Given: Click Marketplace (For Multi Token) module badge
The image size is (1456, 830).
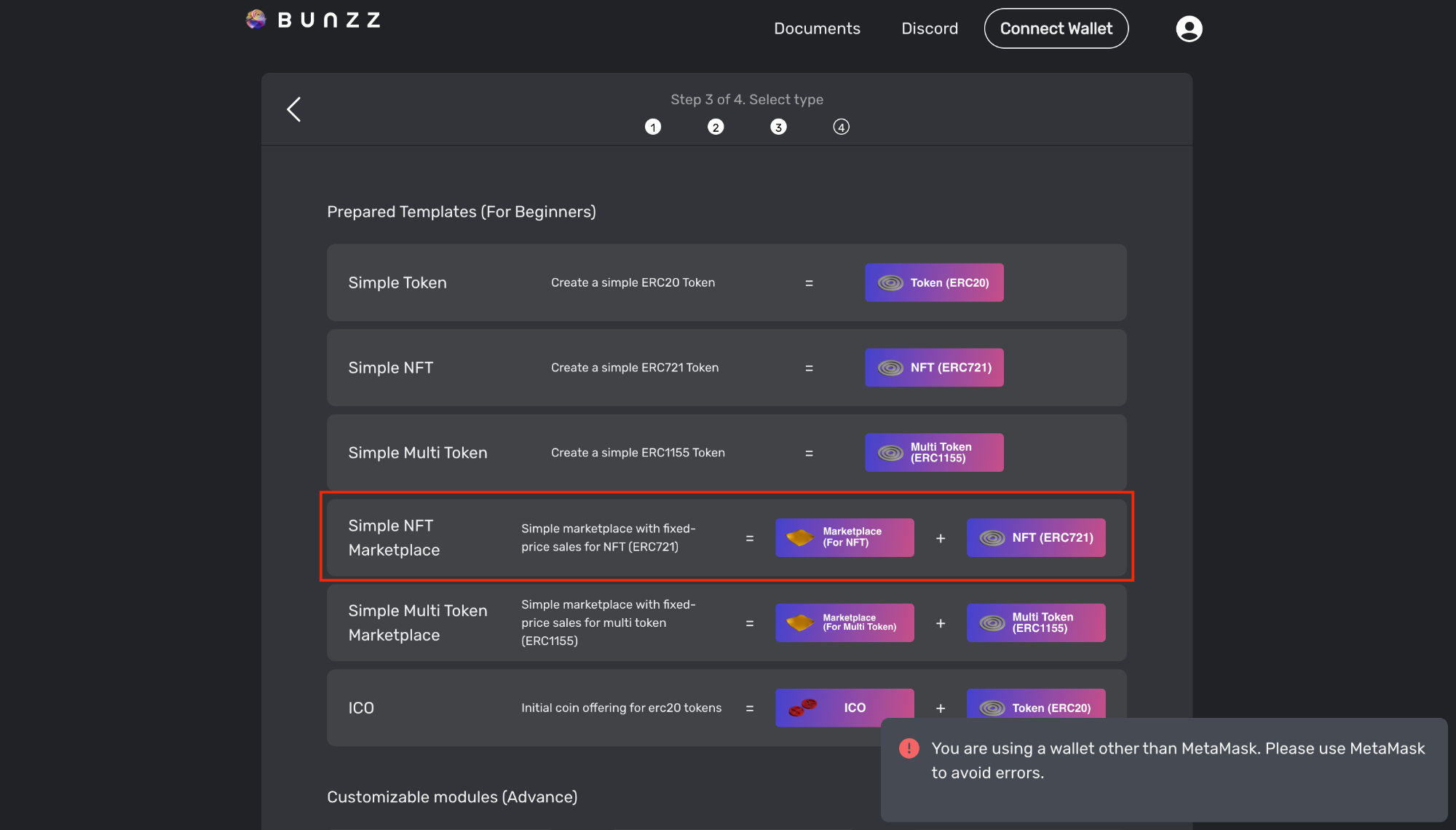Looking at the screenshot, I should (844, 622).
